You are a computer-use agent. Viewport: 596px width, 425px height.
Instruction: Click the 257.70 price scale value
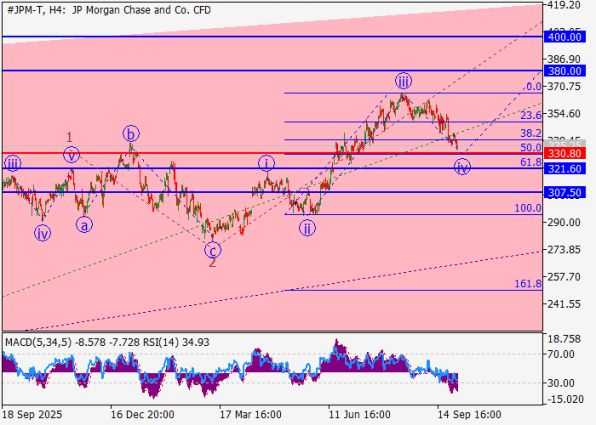pyautogui.click(x=565, y=277)
